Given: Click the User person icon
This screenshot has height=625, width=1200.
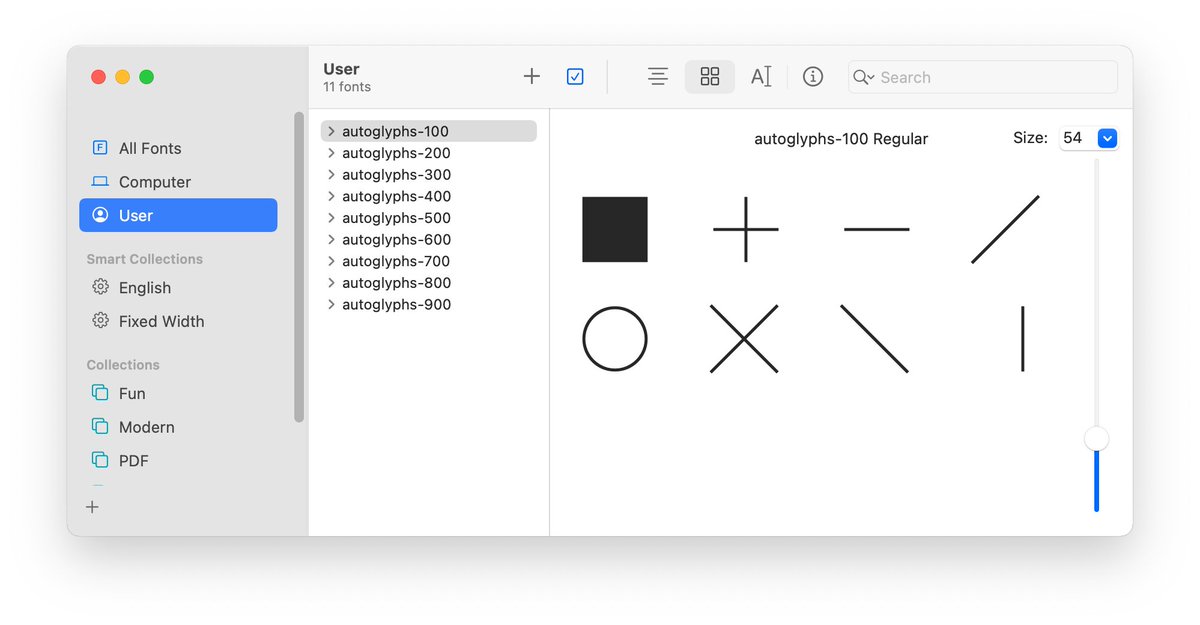Looking at the screenshot, I should pos(100,215).
